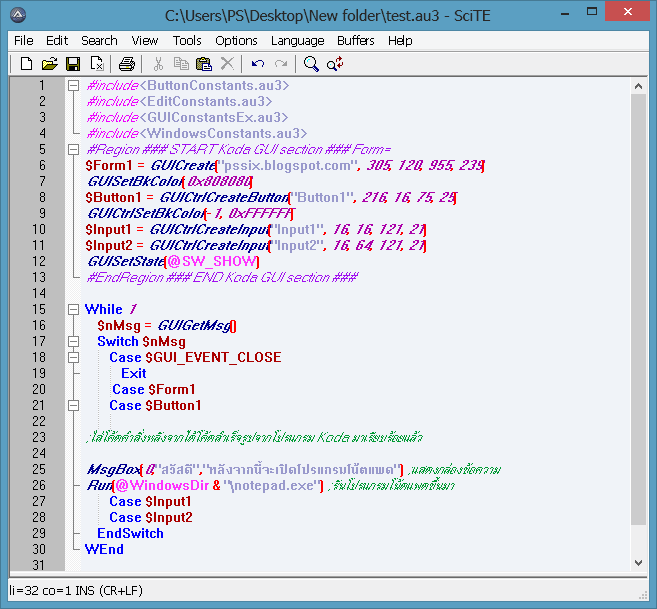Copy selection with the toolbar copy icon
The image size is (657, 609).
click(181, 64)
